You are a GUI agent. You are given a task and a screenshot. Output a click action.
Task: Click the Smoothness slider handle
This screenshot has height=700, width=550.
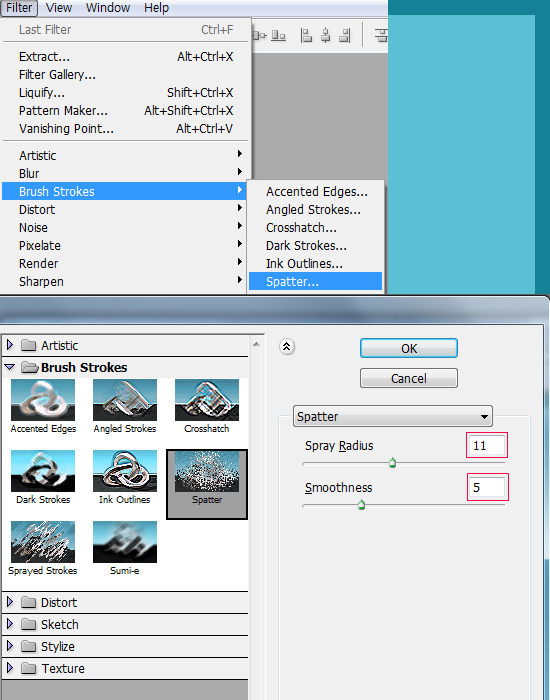pyautogui.click(x=362, y=505)
